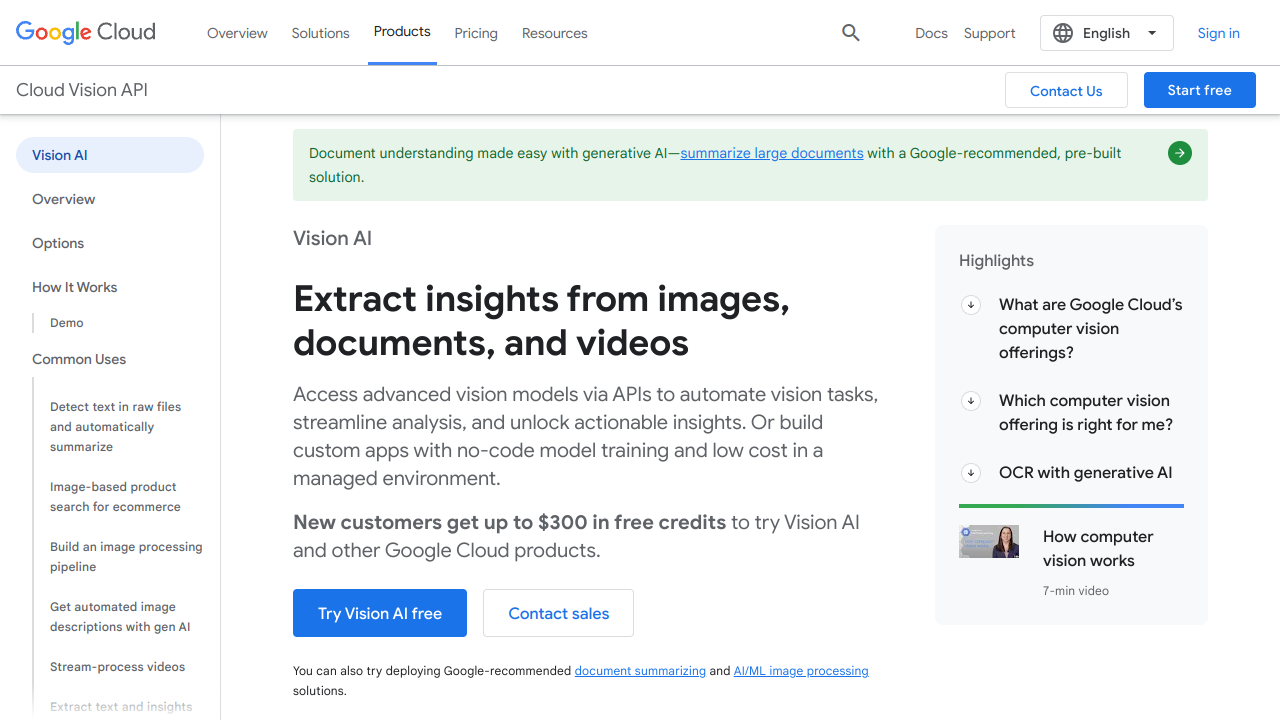Open the Solutions menu
1280x720 pixels.
point(321,33)
